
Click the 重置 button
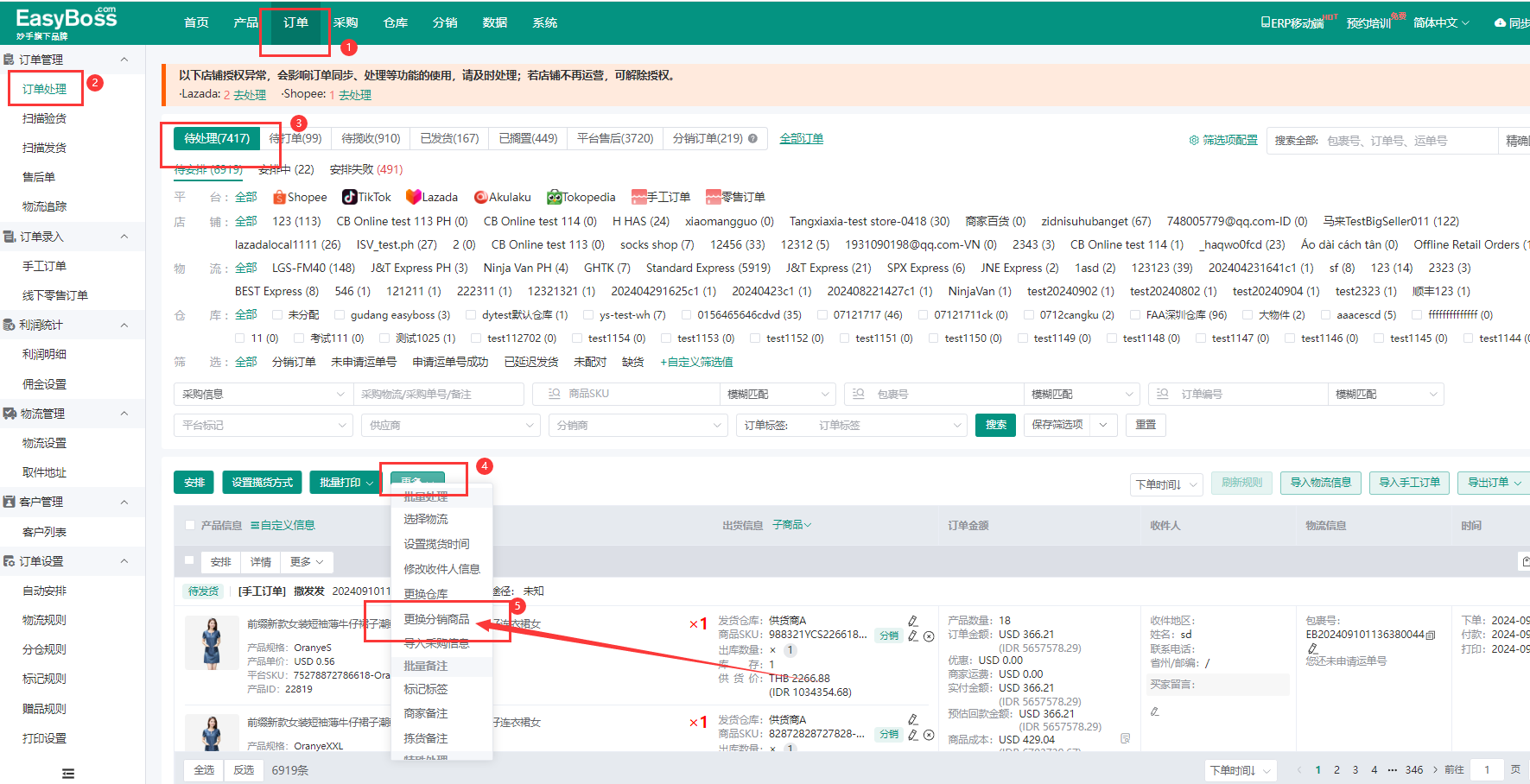(x=1146, y=425)
